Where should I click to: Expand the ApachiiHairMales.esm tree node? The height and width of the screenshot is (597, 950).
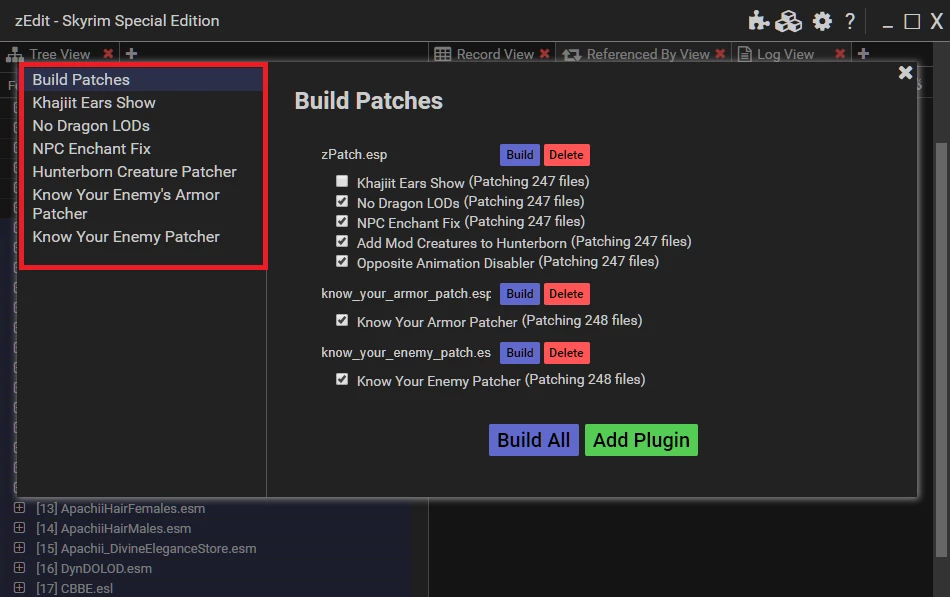pos(19,528)
